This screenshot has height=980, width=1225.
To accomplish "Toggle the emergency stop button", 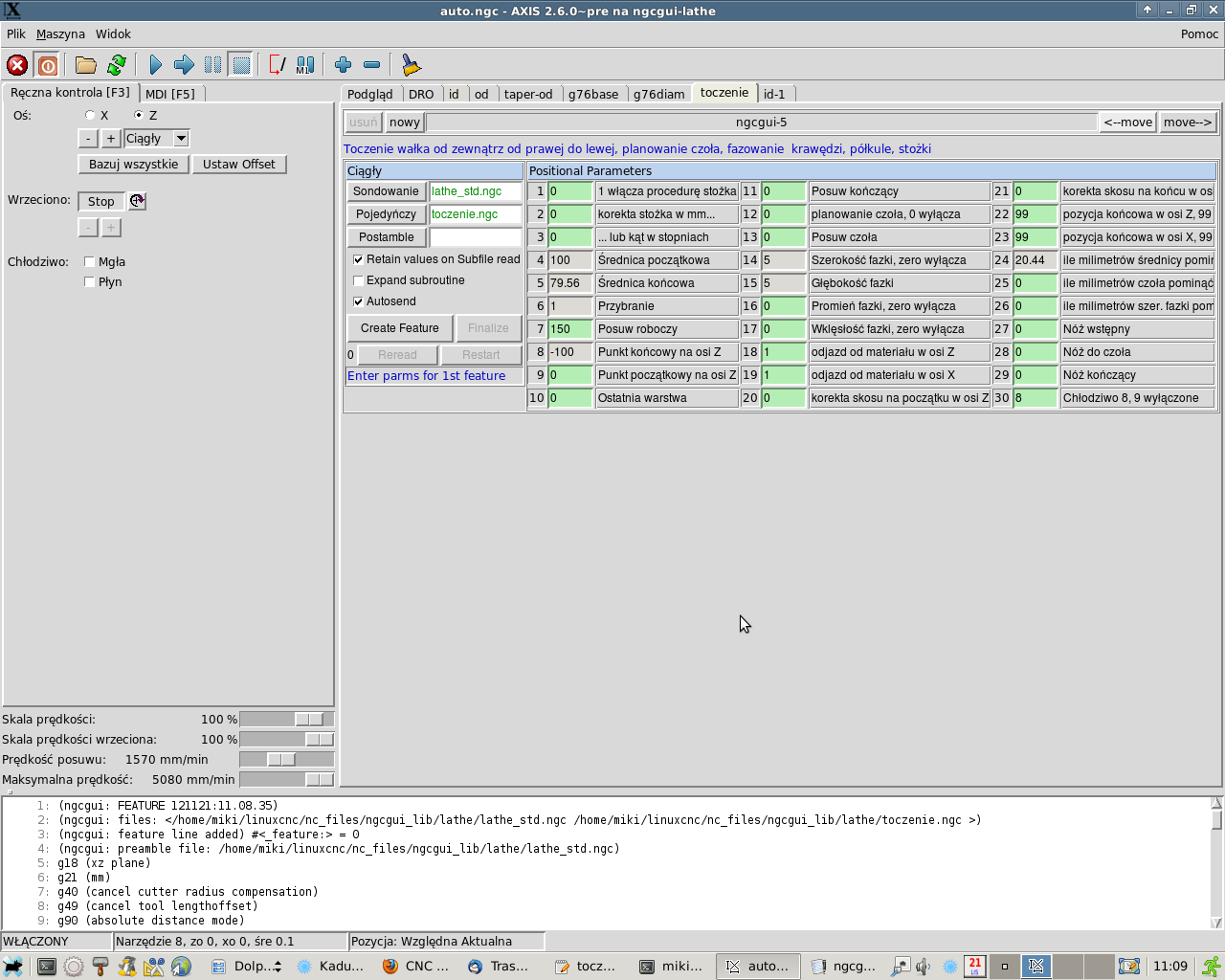I will point(17,65).
